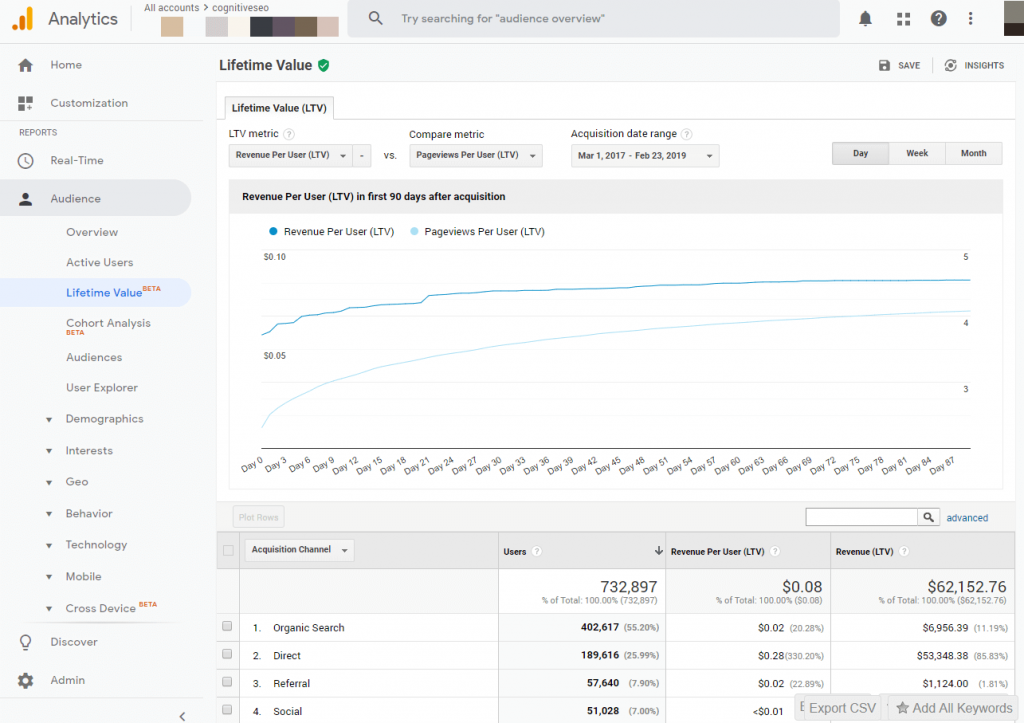Expand the Demographics section
Image resolution: width=1024 pixels, height=723 pixels.
click(x=104, y=419)
